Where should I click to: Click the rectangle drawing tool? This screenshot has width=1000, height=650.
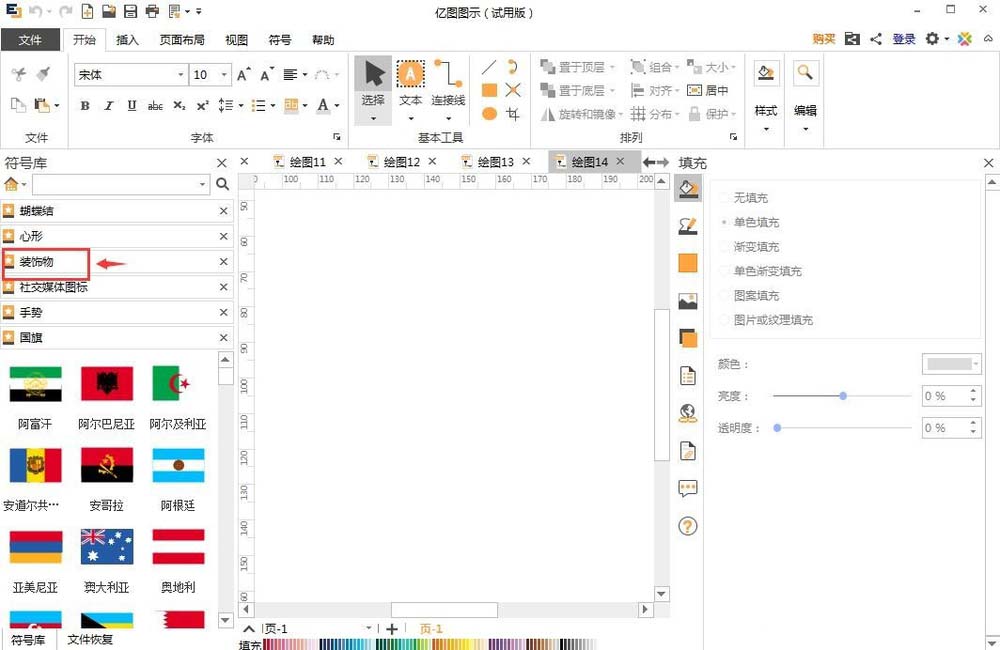489,90
